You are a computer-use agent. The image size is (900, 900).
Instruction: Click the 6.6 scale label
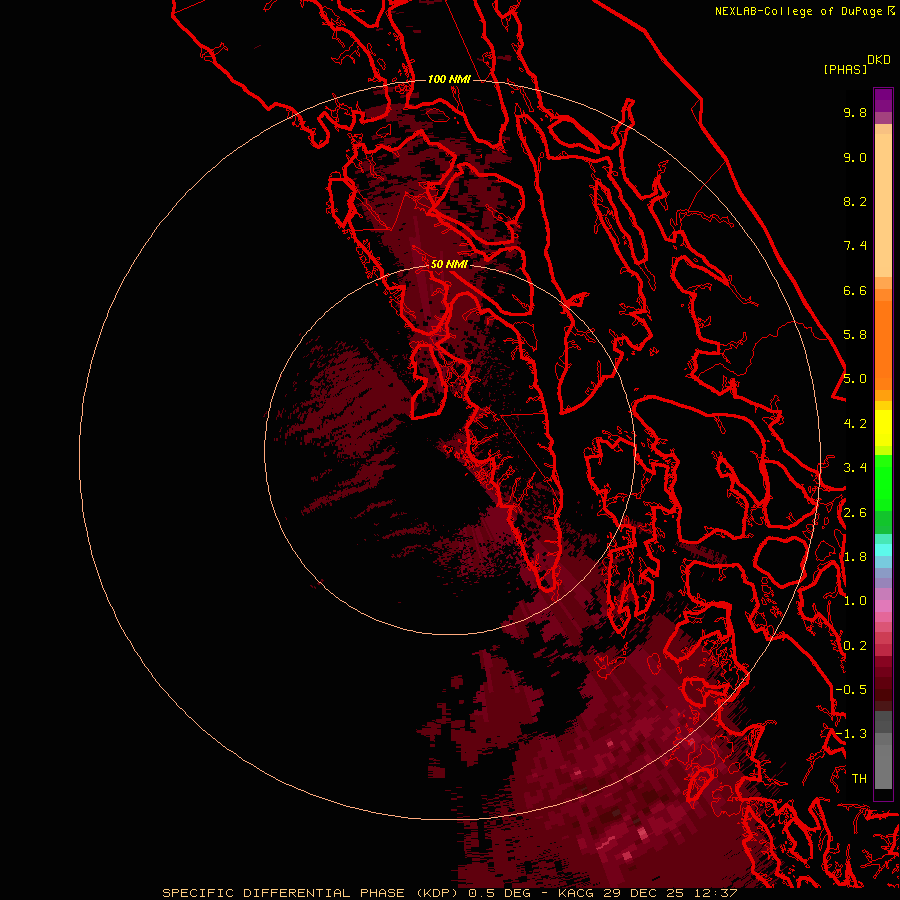pos(855,290)
